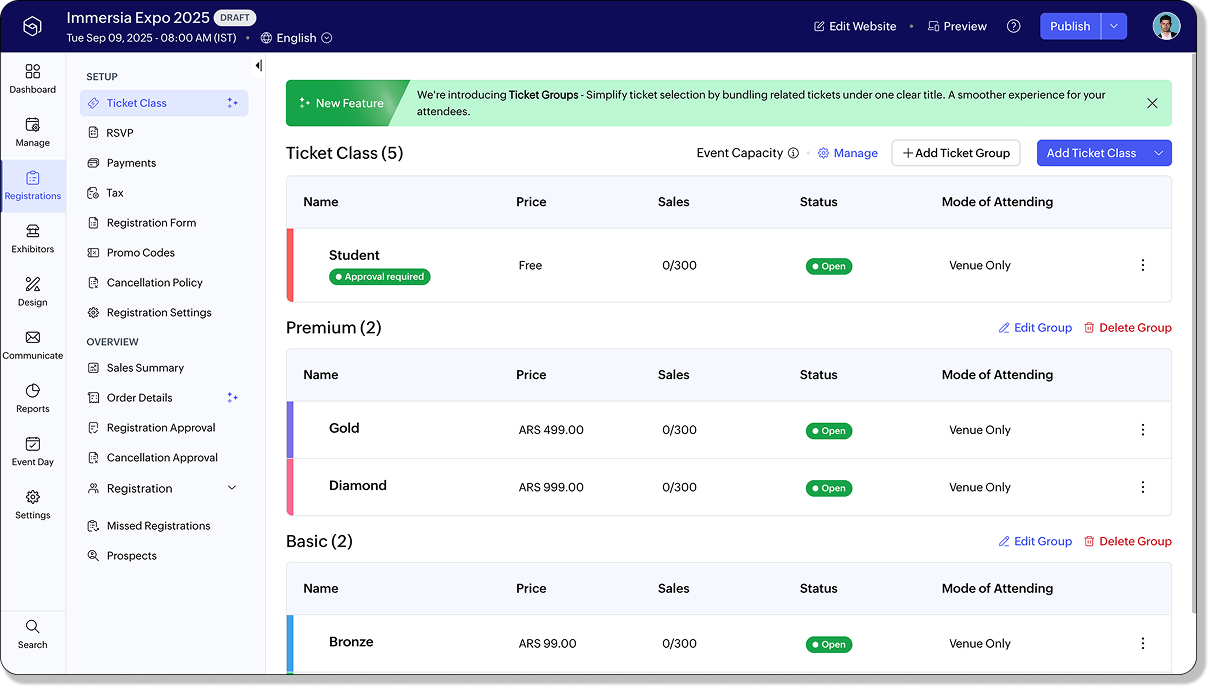This screenshot has height=687, width=1209.
Task: Open the Event Day calendar icon
Action: 33,444
